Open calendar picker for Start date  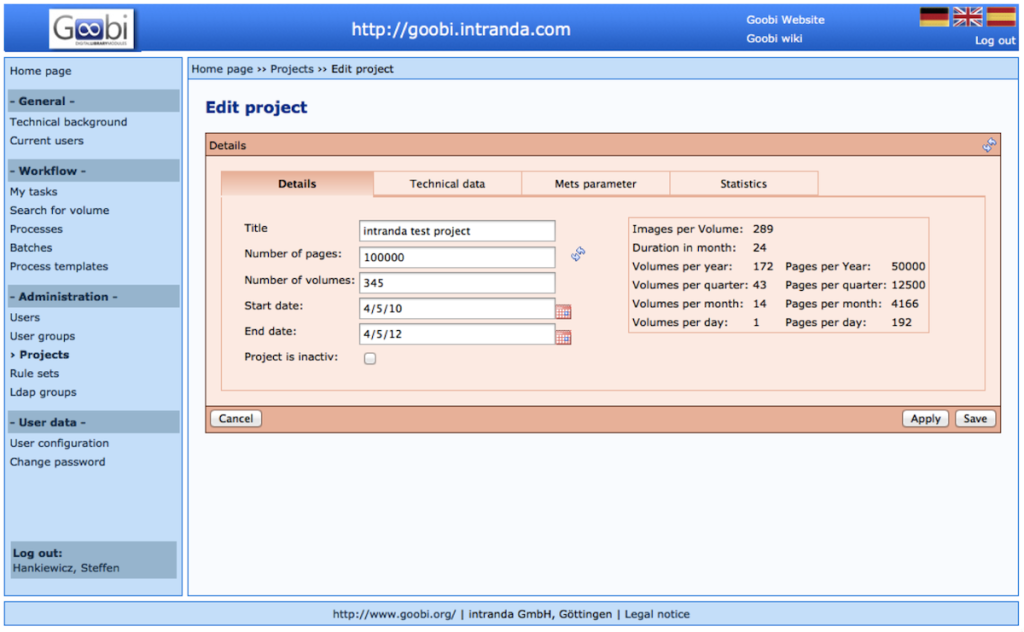tap(563, 311)
